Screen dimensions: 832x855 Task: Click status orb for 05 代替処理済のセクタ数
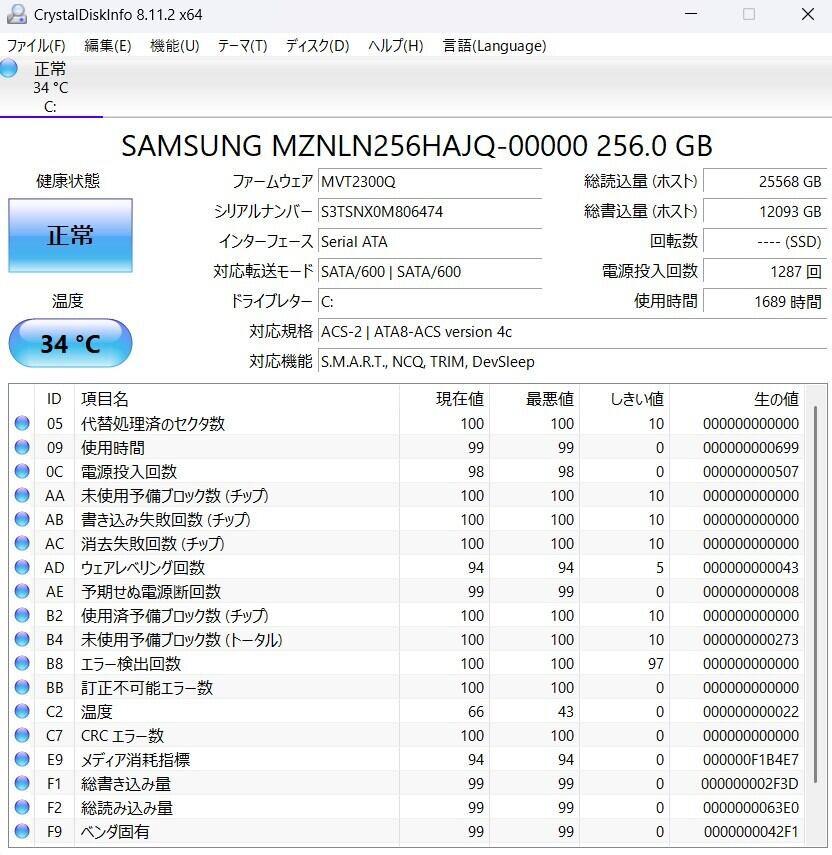click(22, 424)
